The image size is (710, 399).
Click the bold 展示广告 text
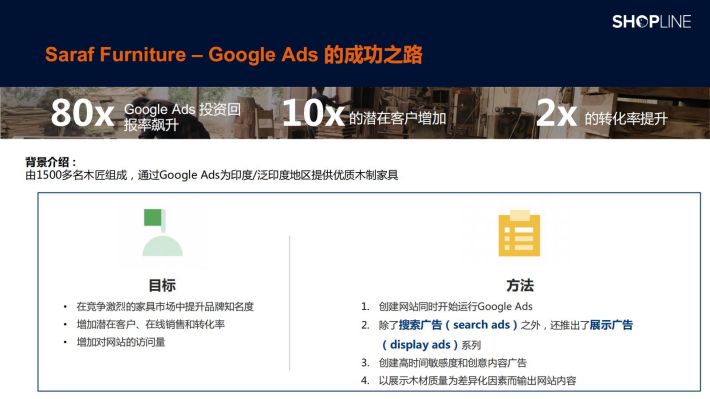[x=611, y=325]
